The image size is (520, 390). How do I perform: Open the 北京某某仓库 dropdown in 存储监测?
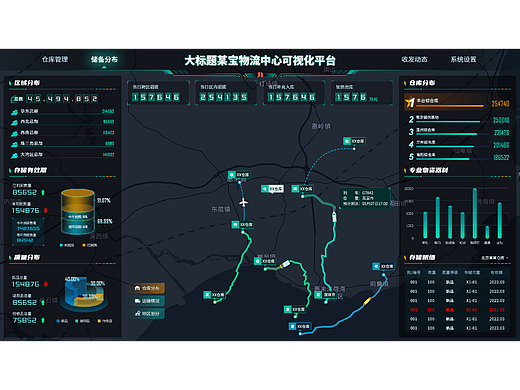495,258
